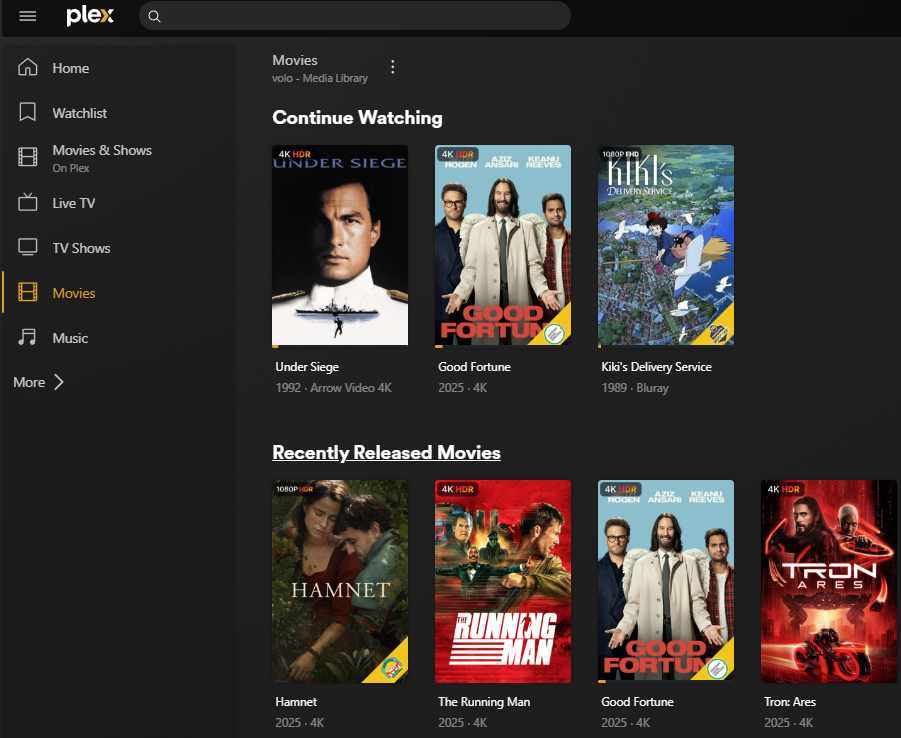Click the Tron: Ares title link
This screenshot has height=738, width=901.
point(790,702)
